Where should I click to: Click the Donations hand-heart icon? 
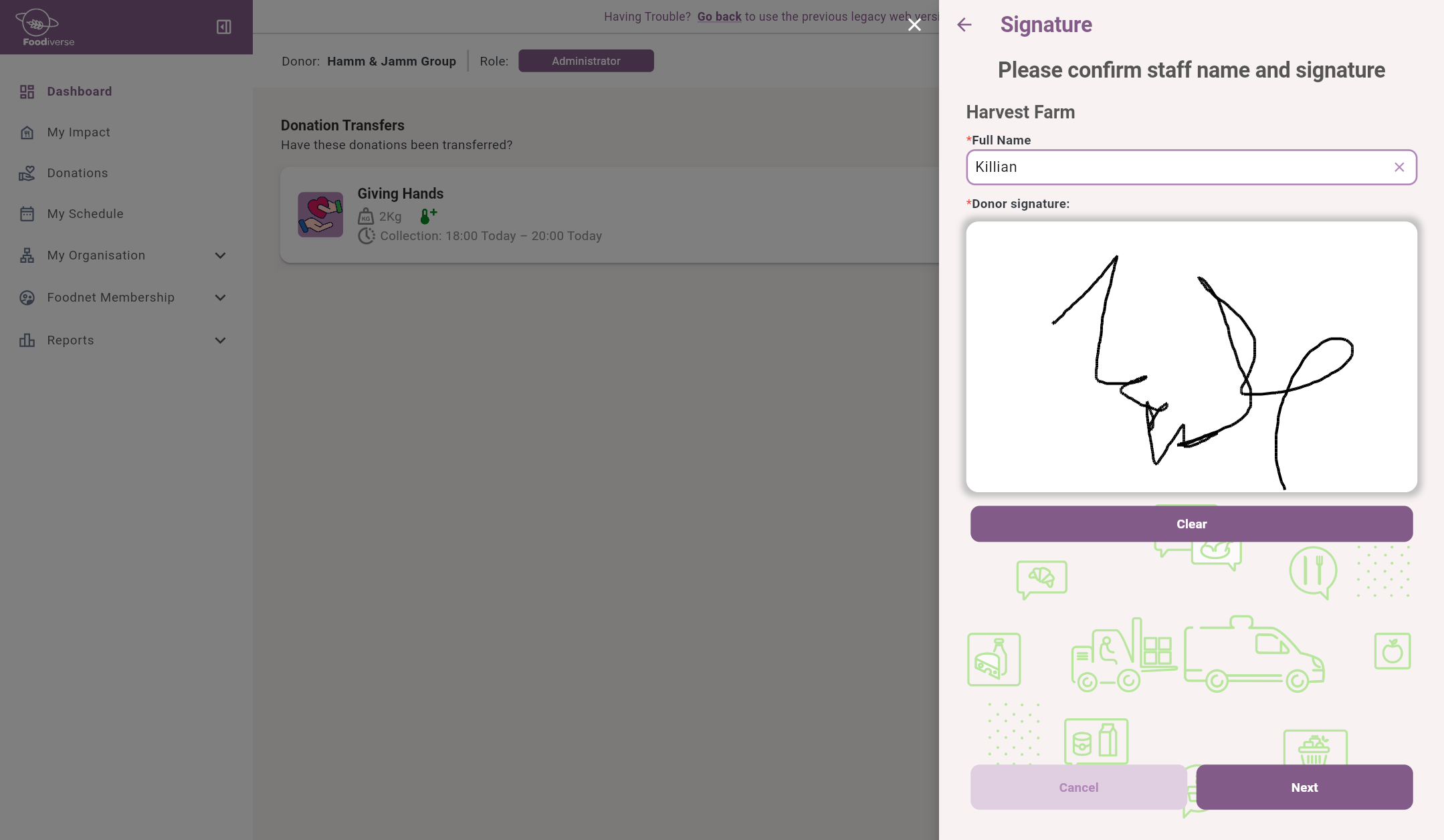[27, 173]
